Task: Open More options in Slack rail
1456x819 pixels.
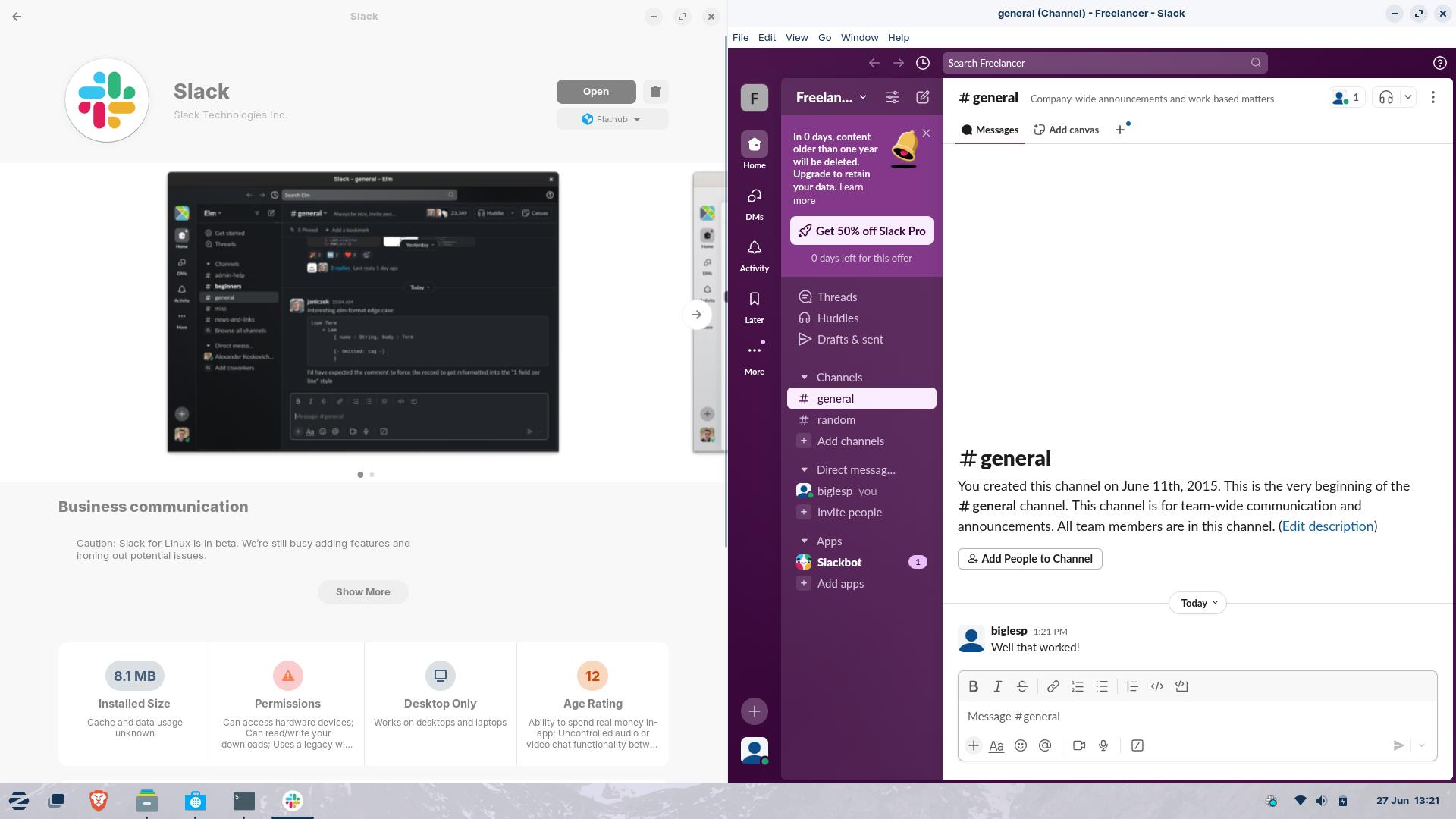Action: point(754,358)
